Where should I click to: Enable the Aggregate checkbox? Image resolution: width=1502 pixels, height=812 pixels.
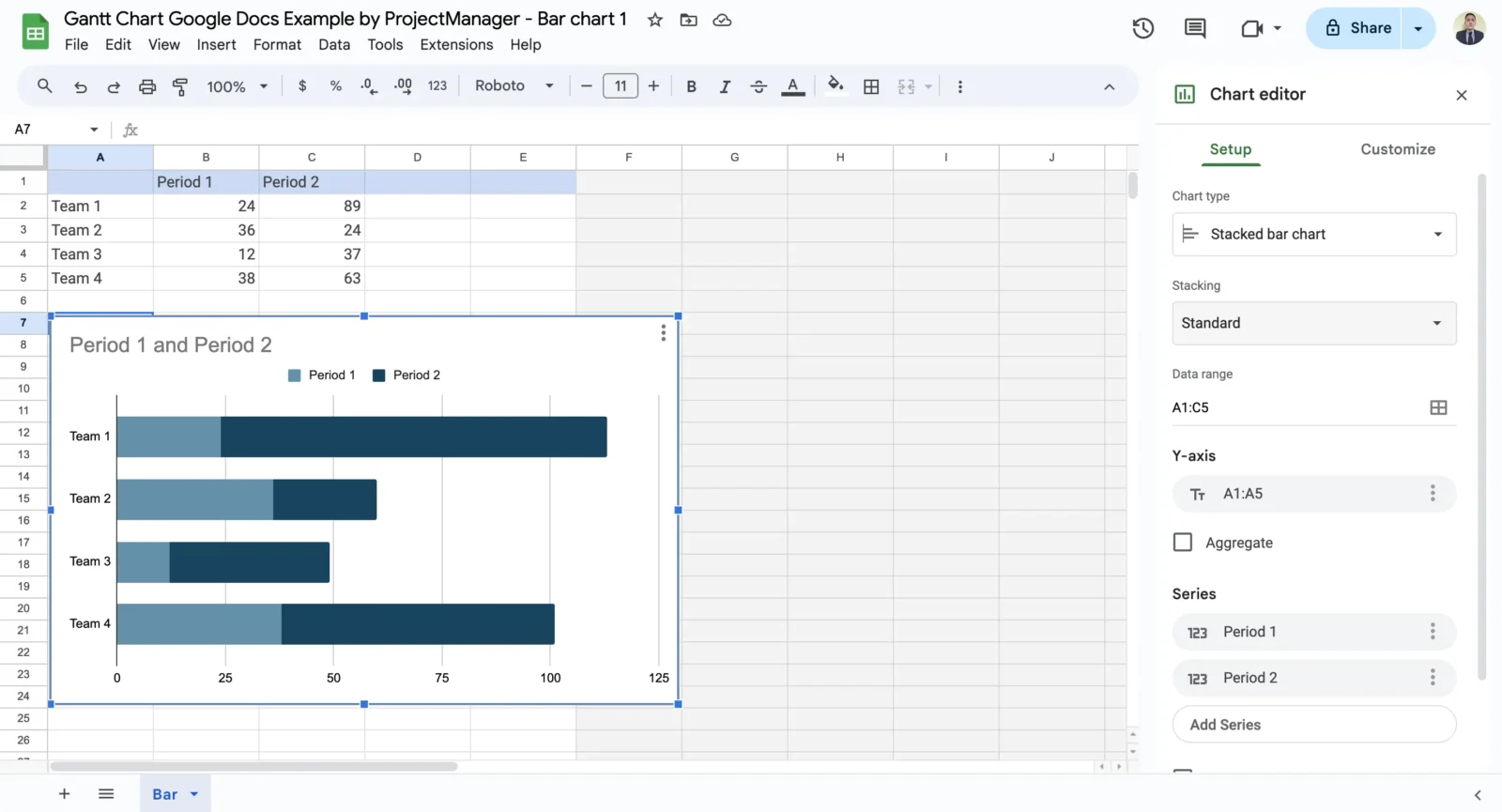[1183, 543]
